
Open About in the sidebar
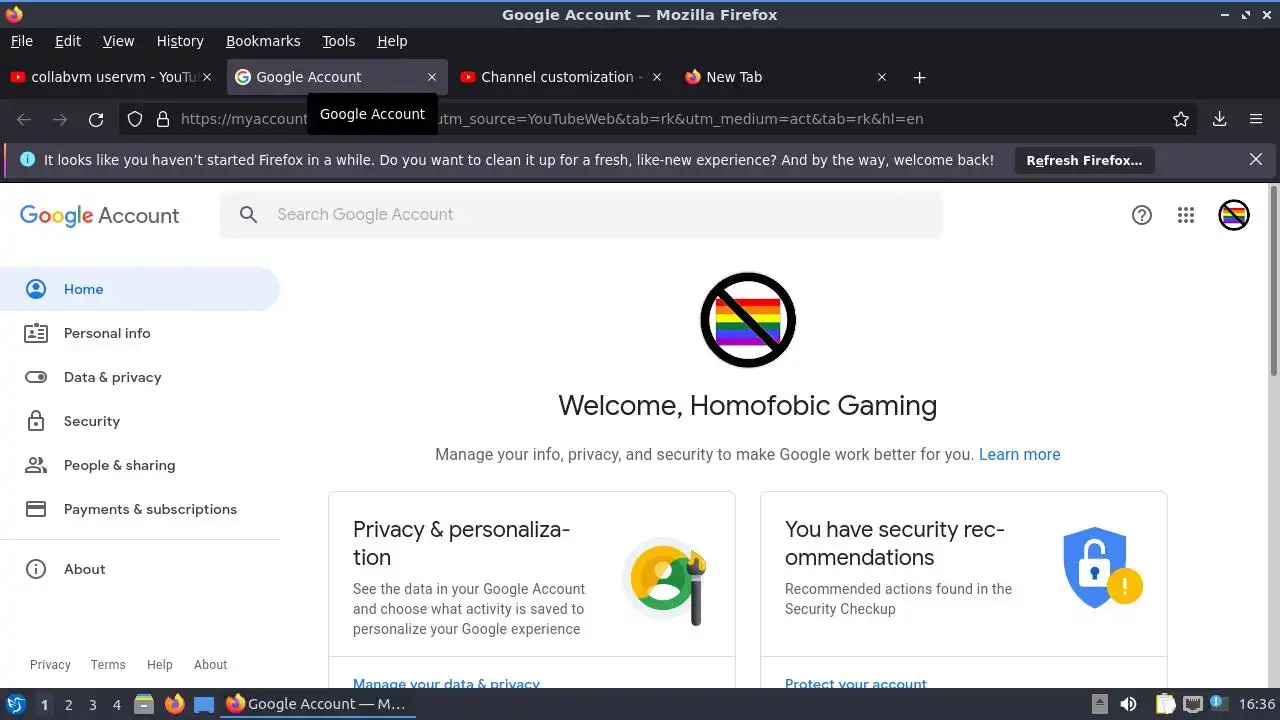140,569
